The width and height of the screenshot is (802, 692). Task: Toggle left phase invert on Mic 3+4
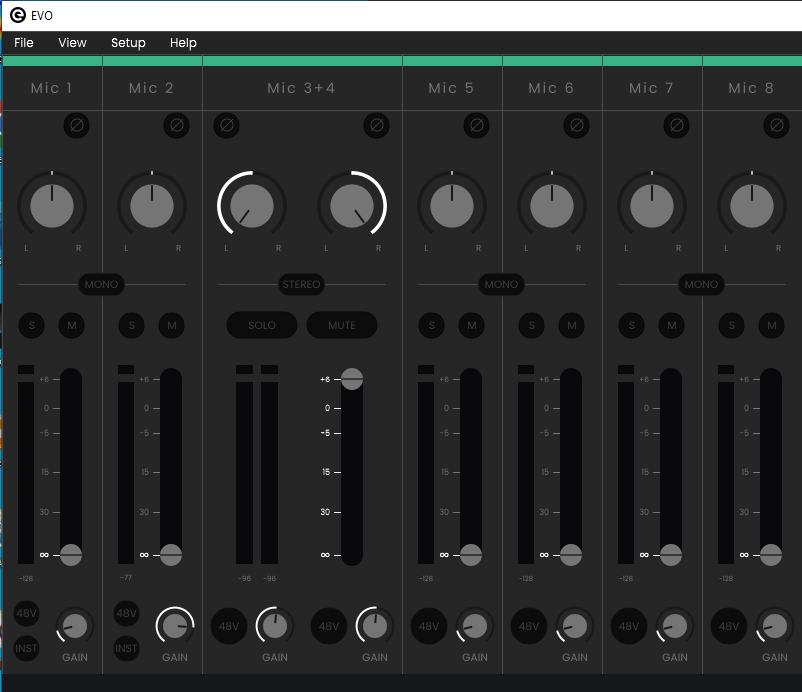[x=227, y=125]
